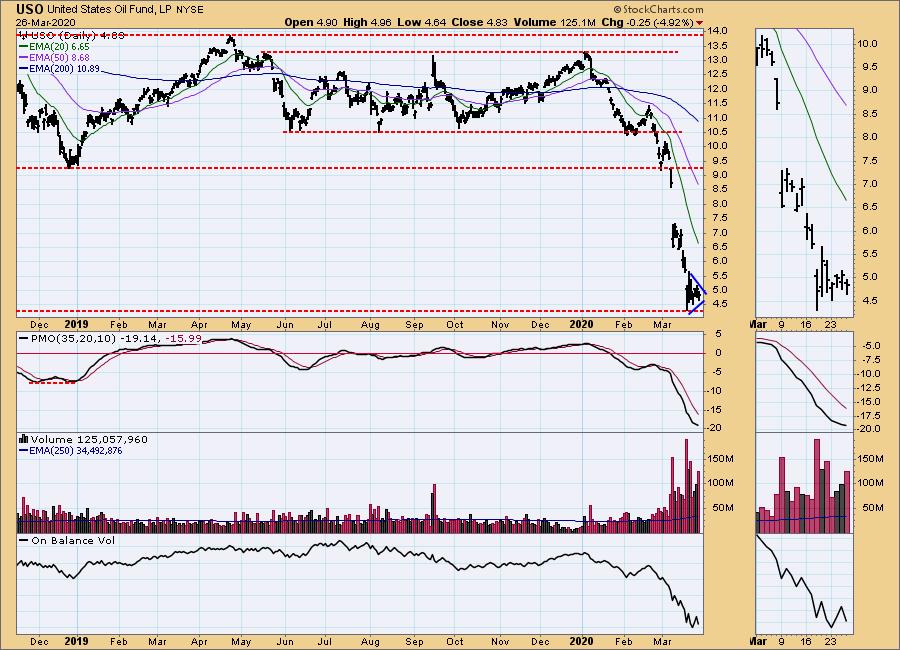Click the 4.5 main price axis label

tap(720, 304)
